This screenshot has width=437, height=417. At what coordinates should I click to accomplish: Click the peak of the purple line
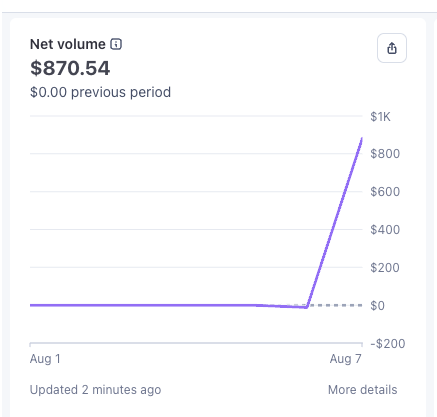pos(362,138)
